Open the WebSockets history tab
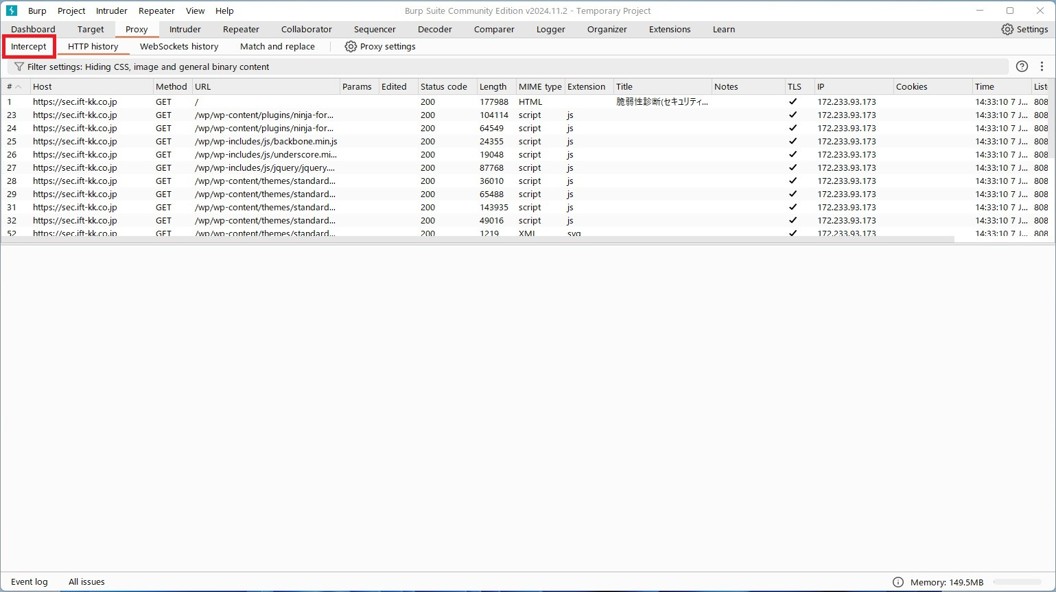 pyautogui.click(x=179, y=47)
